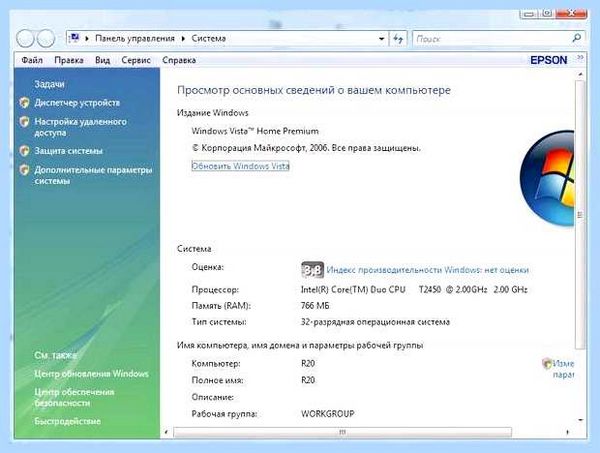Click the Описание: label

[x=213, y=397]
